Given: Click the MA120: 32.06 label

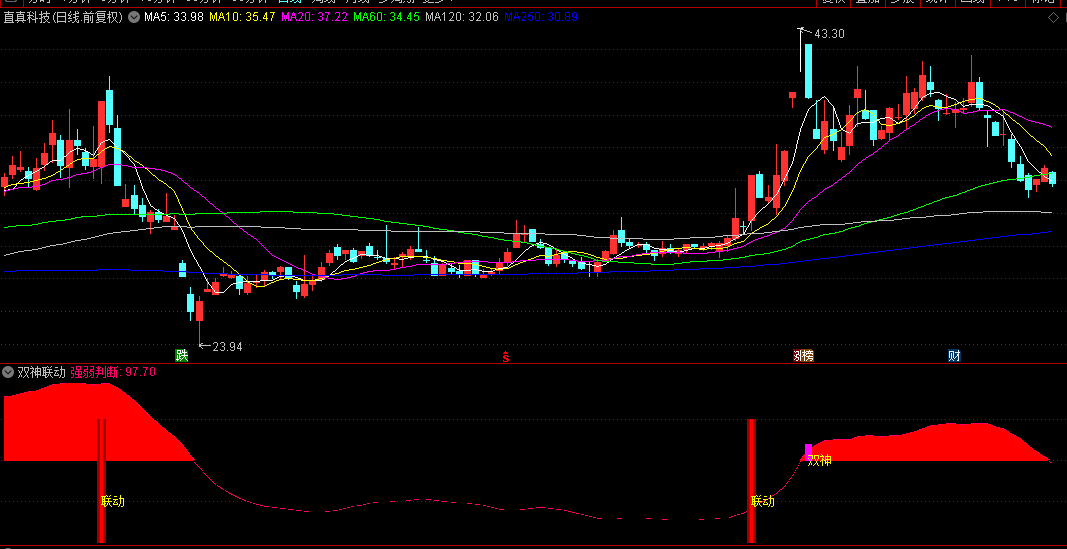Looking at the screenshot, I should [x=462, y=17].
